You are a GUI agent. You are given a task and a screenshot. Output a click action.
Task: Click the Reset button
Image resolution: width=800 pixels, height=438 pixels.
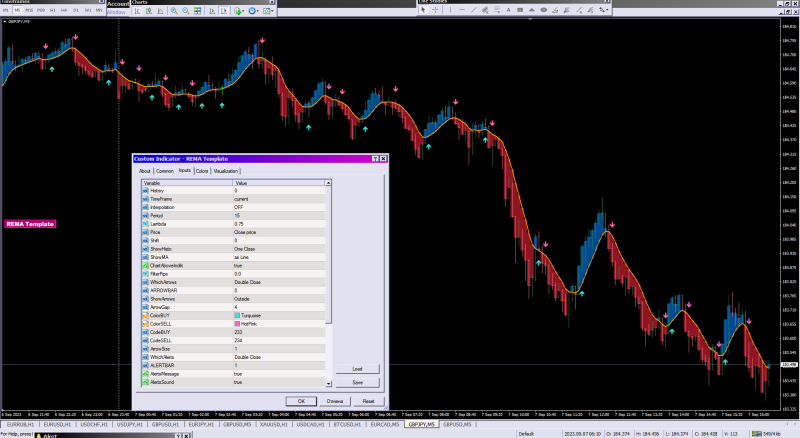(368, 401)
